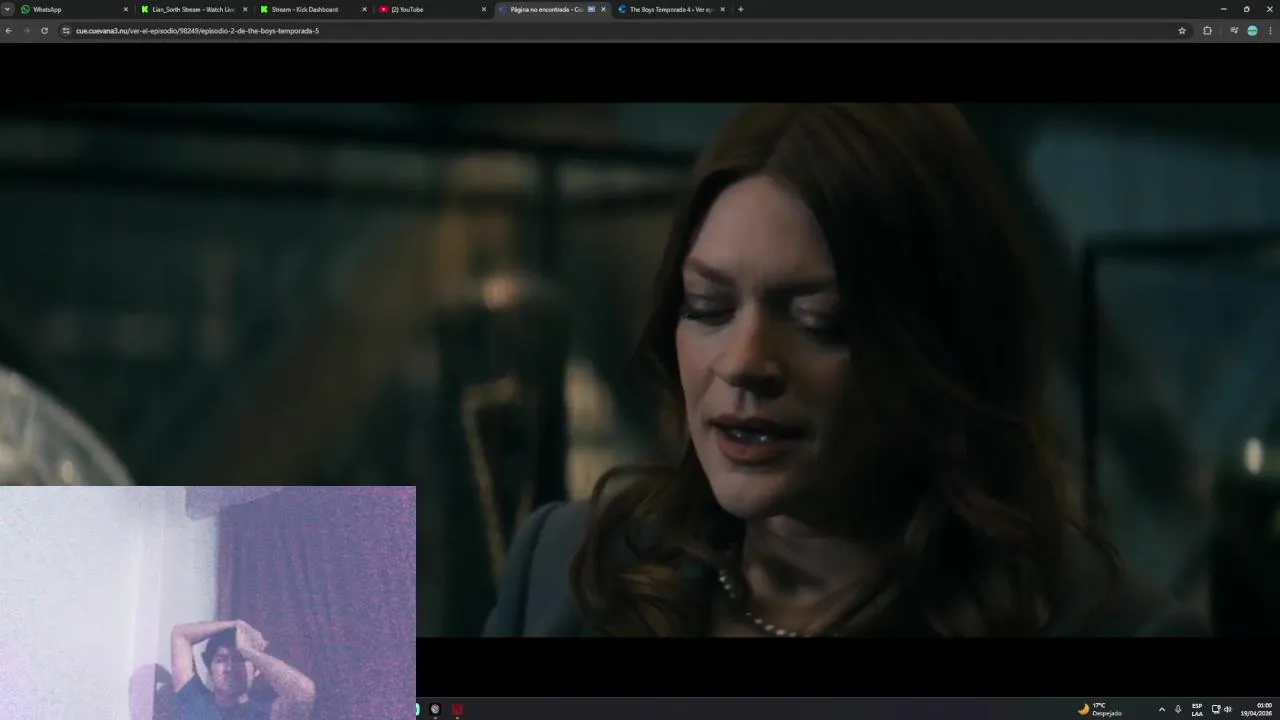Image resolution: width=1280 pixels, height=720 pixels.
Task: Change the ESP LAA input language
Action: pyautogui.click(x=1197, y=709)
